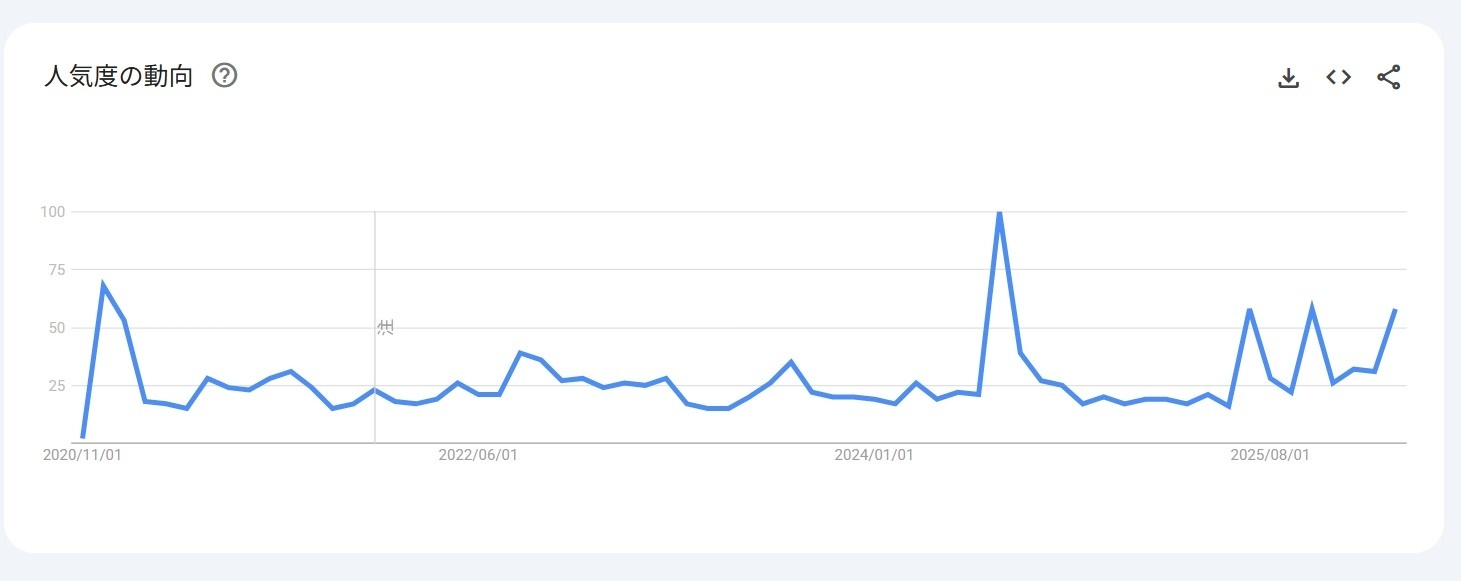Viewport: 1461px width, 581px height.
Task: Click the 100 y-axis value label
Action: click(53, 212)
